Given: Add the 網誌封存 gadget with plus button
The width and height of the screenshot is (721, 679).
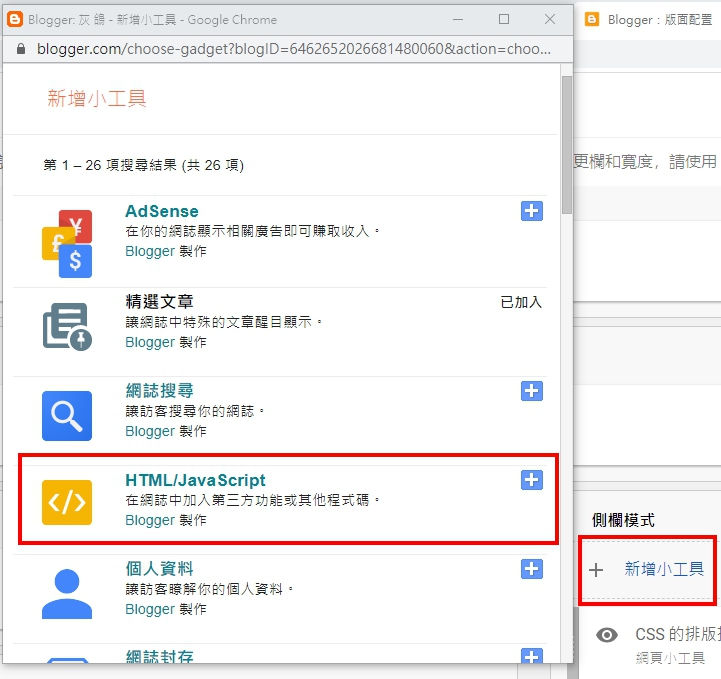Looking at the screenshot, I should coord(532,656).
